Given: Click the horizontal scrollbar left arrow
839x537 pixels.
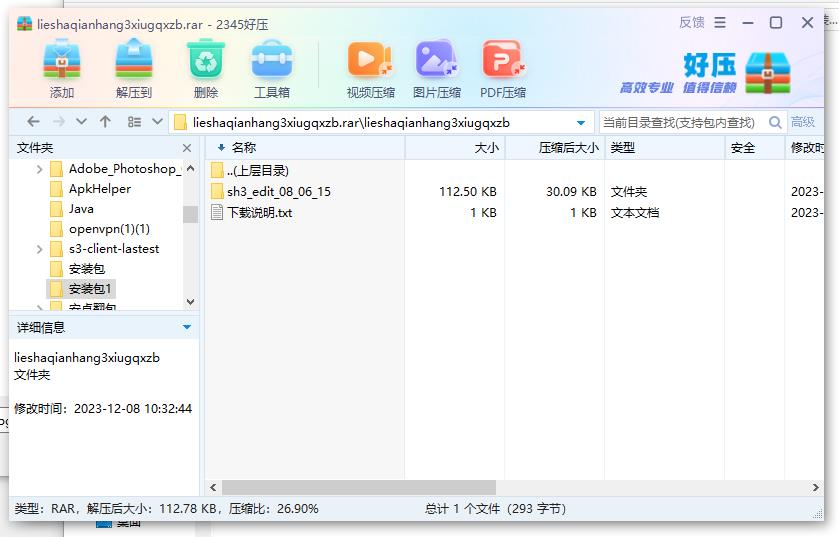Looking at the screenshot, I should click(213, 487).
